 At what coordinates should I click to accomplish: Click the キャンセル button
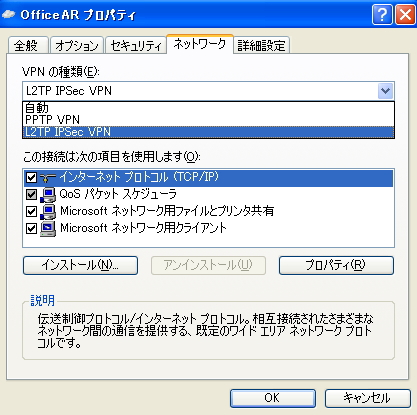pos(368,398)
